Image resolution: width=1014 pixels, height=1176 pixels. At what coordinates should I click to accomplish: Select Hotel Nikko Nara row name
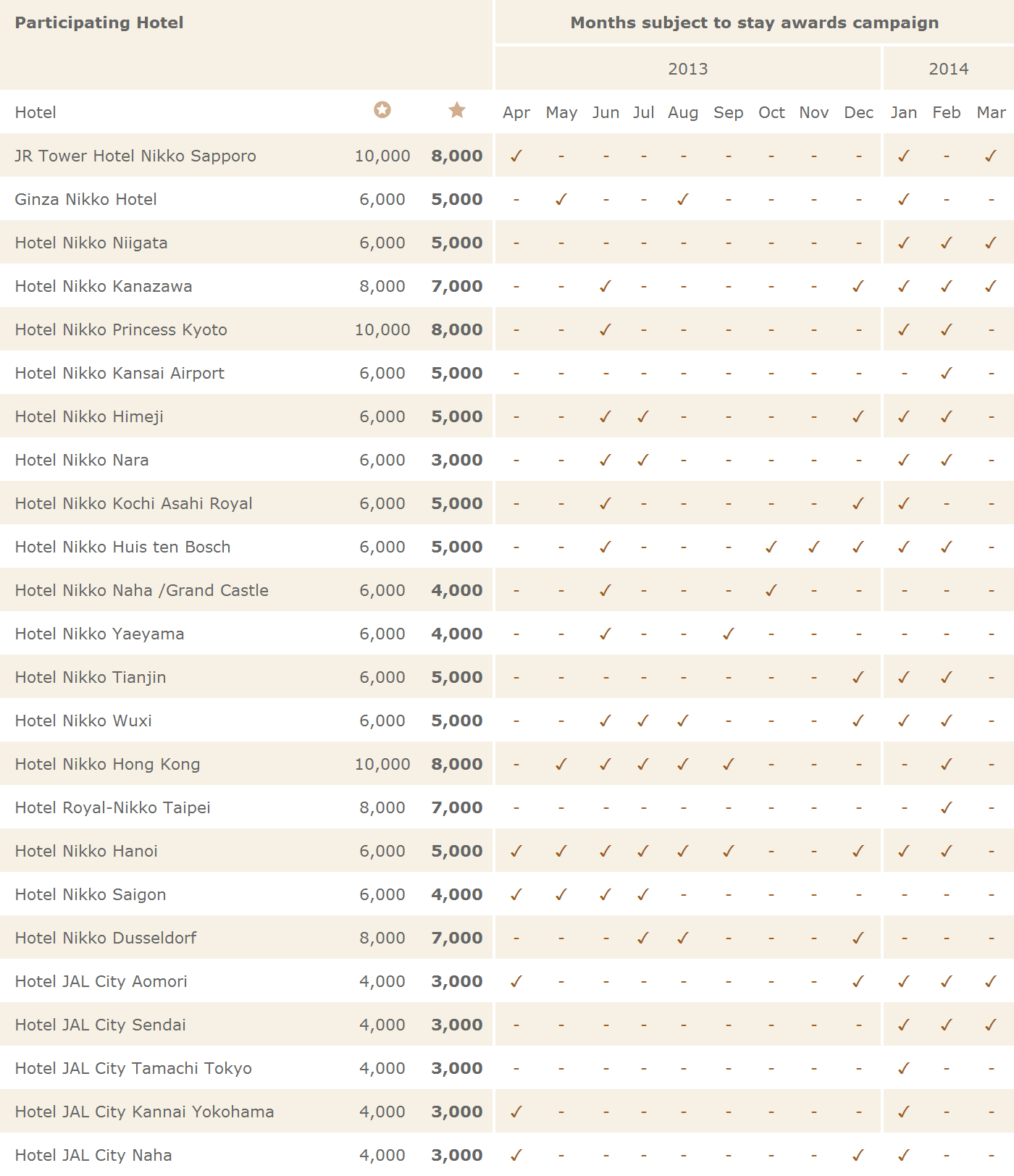coord(82,460)
